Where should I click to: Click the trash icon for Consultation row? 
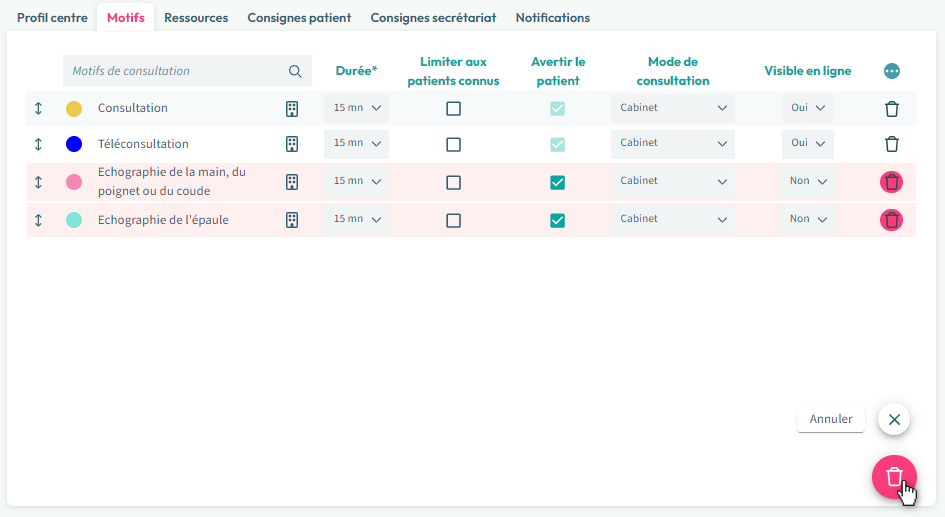(892, 109)
